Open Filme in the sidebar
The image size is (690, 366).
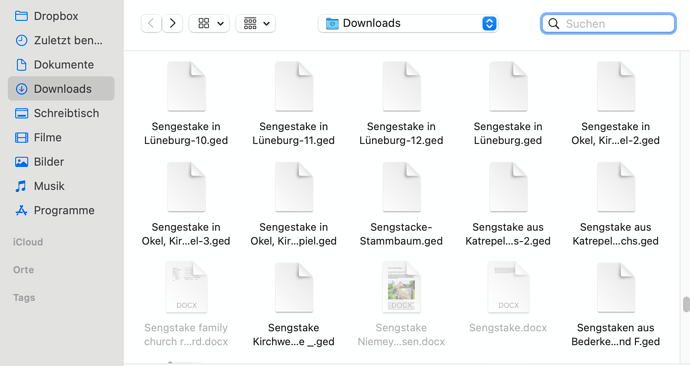coord(38,137)
